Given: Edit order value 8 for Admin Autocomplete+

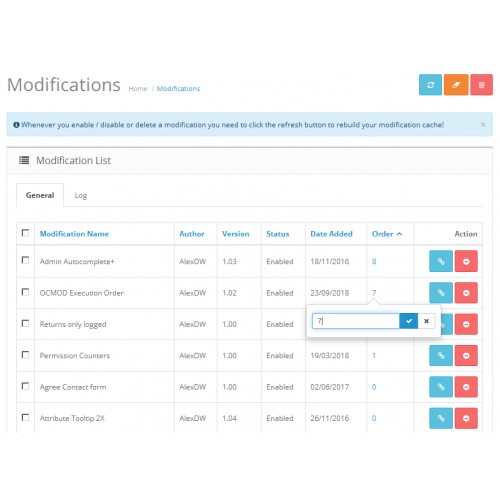Looking at the screenshot, I should coord(374,261).
